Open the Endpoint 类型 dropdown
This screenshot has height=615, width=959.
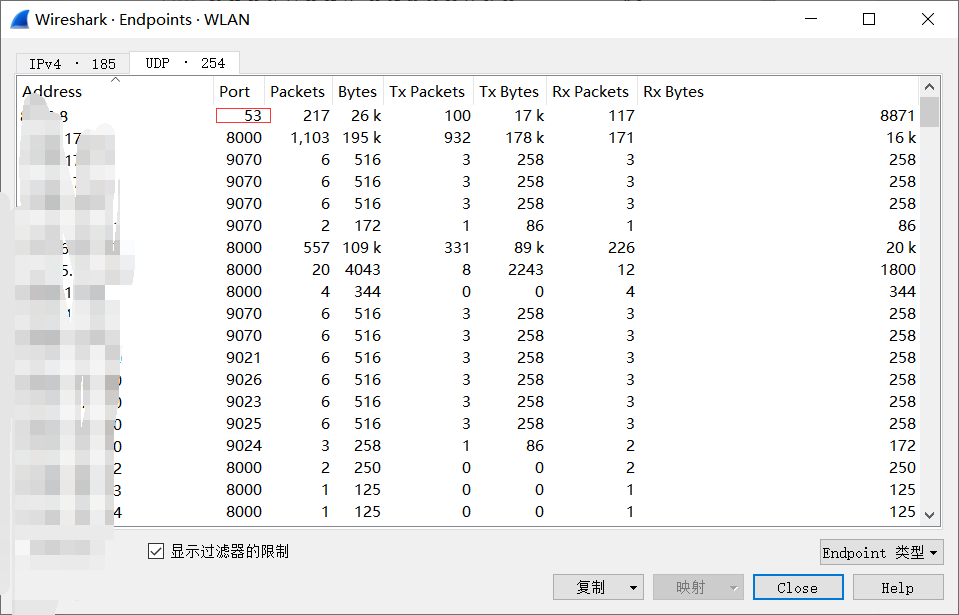click(x=881, y=553)
